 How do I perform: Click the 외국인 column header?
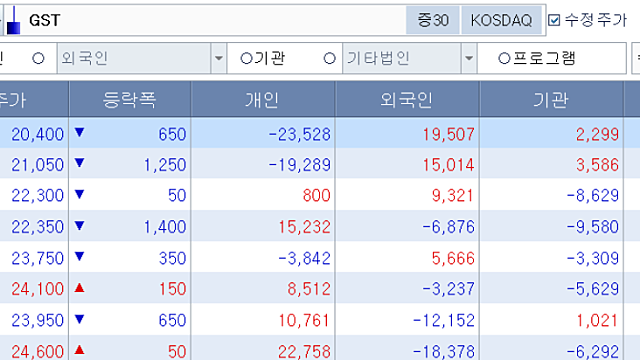click(407, 99)
